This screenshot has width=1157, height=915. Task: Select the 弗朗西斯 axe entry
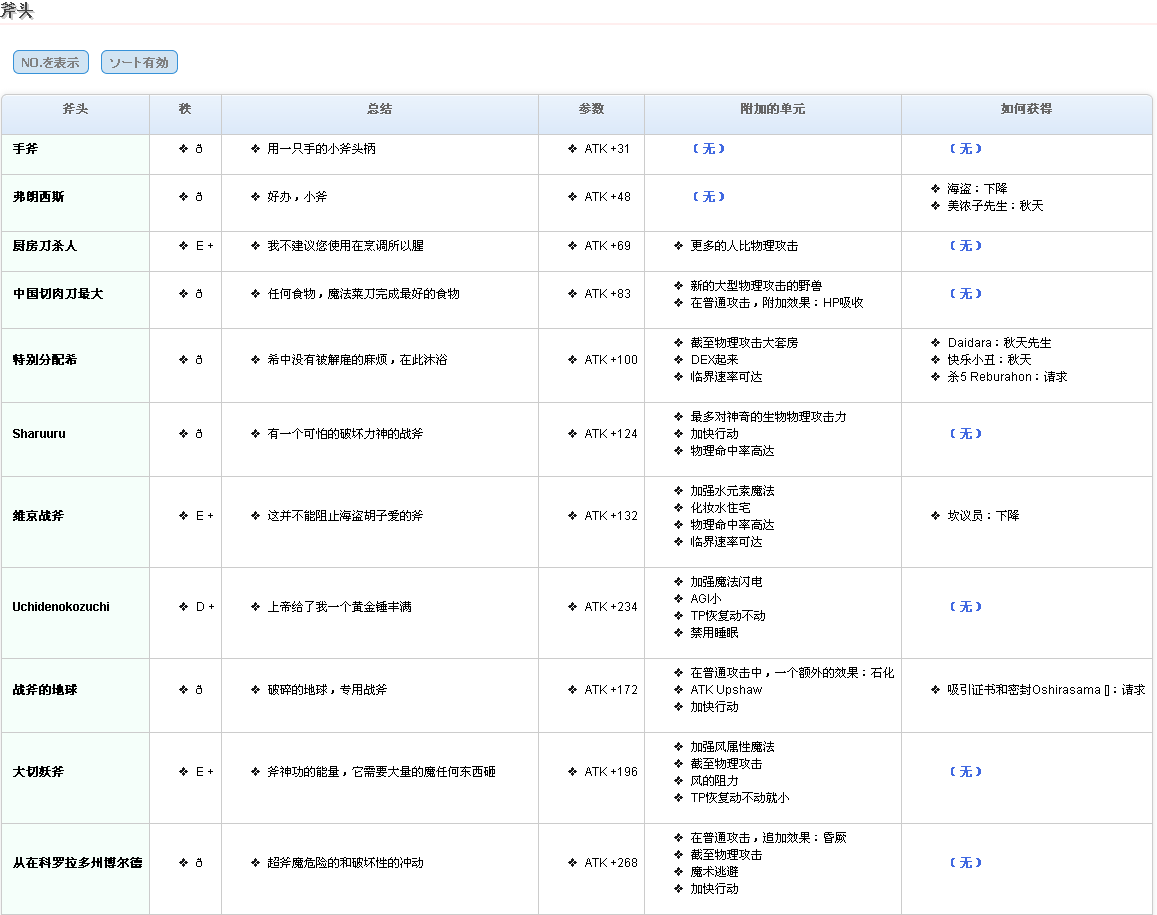(38, 197)
